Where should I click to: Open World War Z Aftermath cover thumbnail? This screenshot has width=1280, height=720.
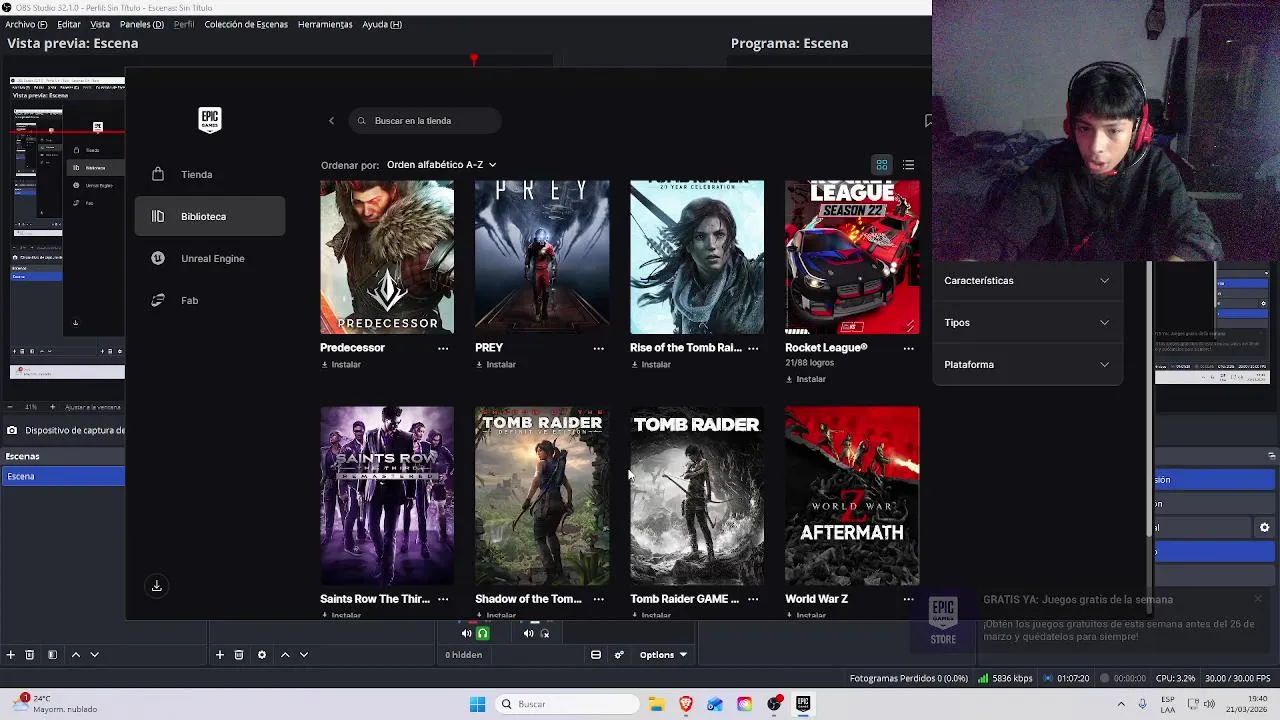(852, 496)
